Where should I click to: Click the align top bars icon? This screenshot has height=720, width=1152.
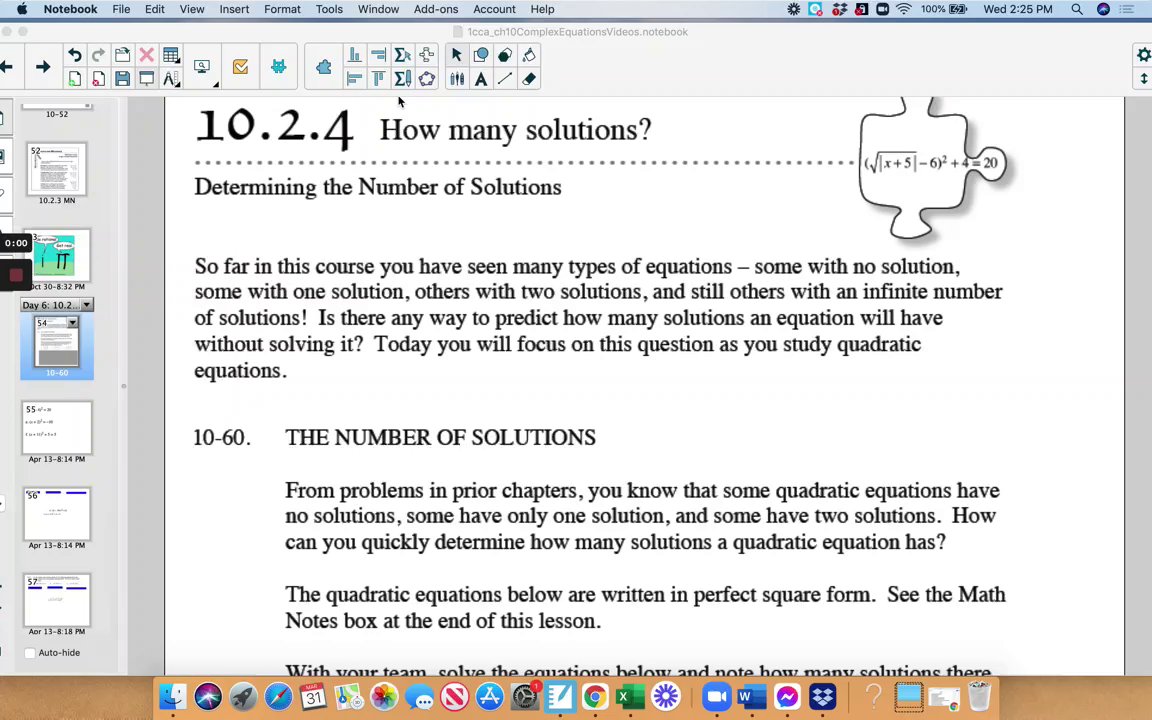pyautogui.click(x=378, y=79)
